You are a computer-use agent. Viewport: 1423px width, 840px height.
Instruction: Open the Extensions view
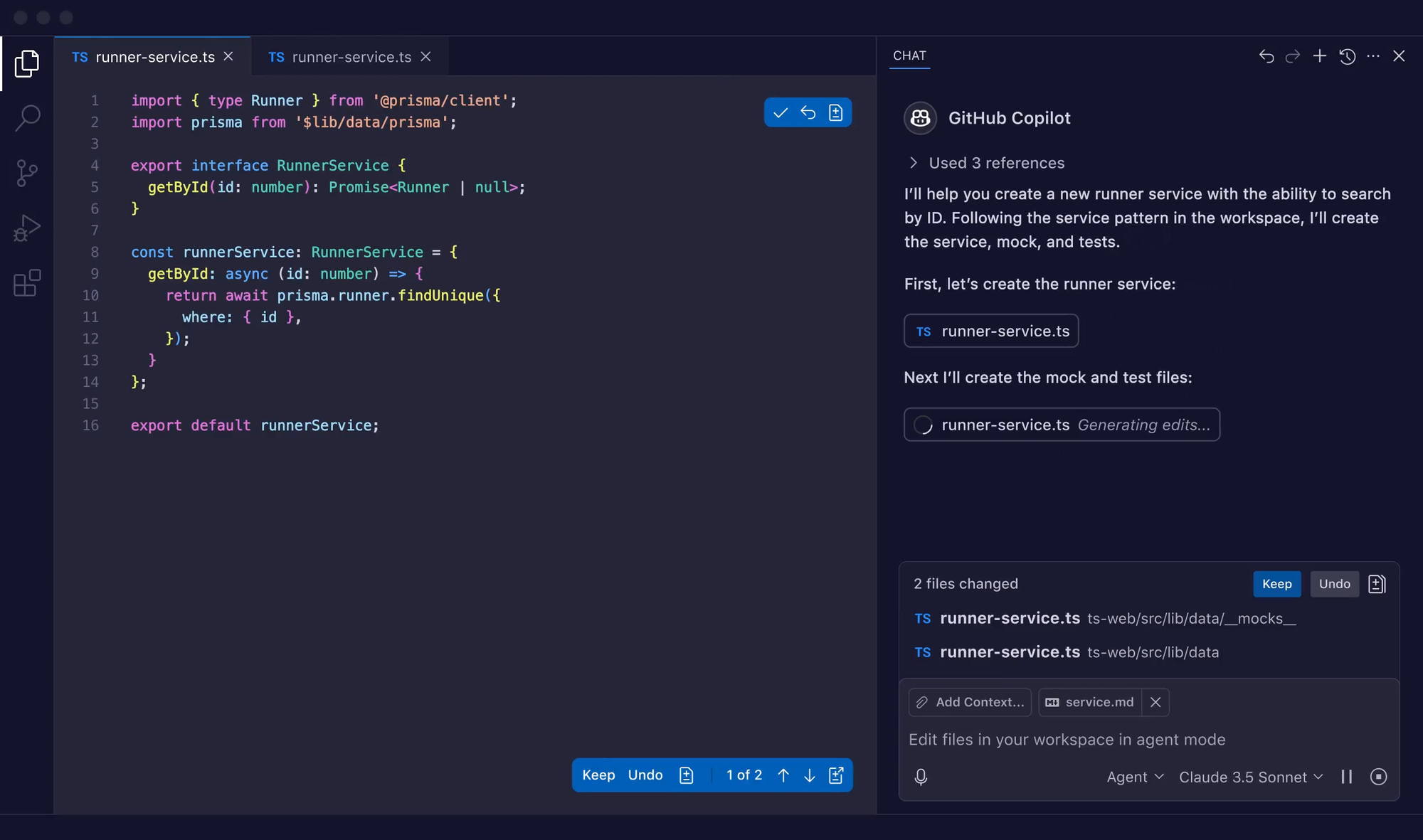pyautogui.click(x=26, y=283)
